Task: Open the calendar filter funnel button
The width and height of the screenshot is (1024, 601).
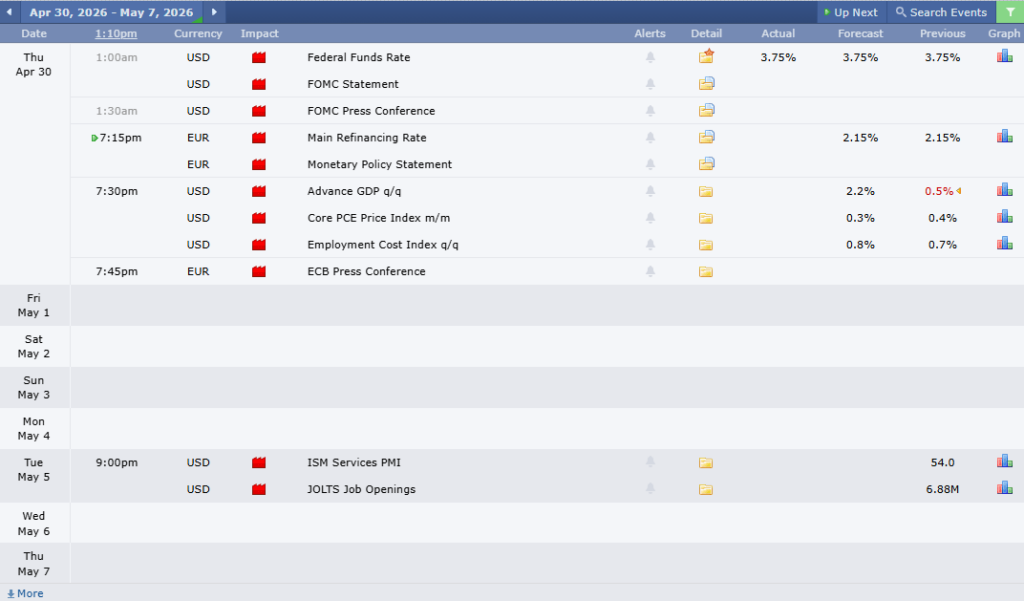Action: 1009,12
